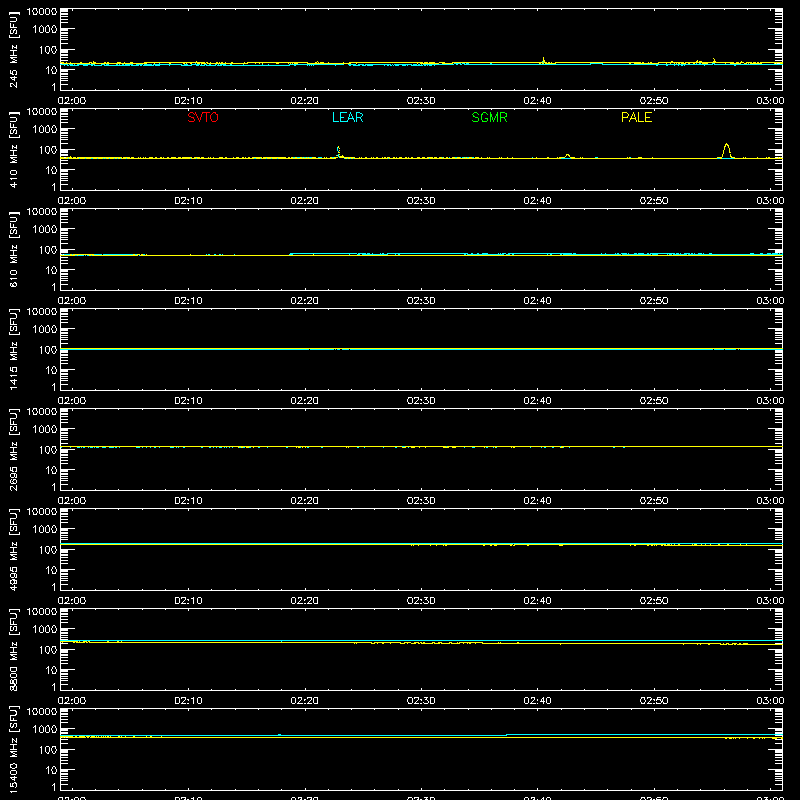Click the 8800 MHz [SFU] axis label
800x800 pixels.
(13, 650)
